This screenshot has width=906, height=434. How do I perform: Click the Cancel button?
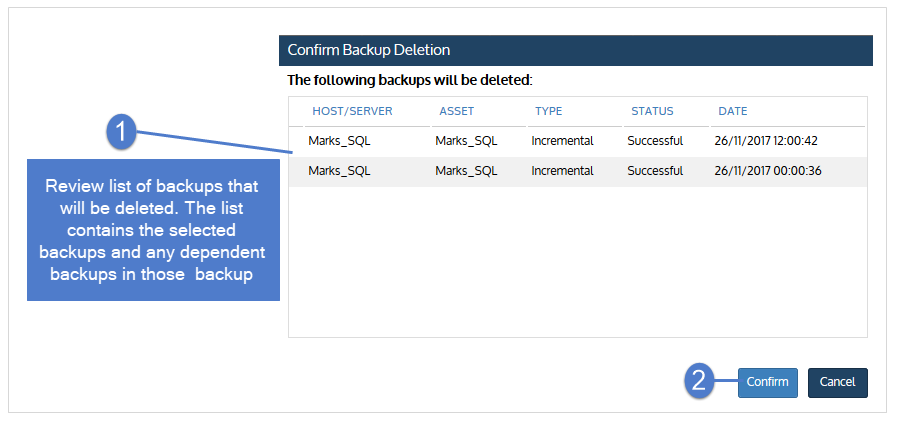(837, 383)
